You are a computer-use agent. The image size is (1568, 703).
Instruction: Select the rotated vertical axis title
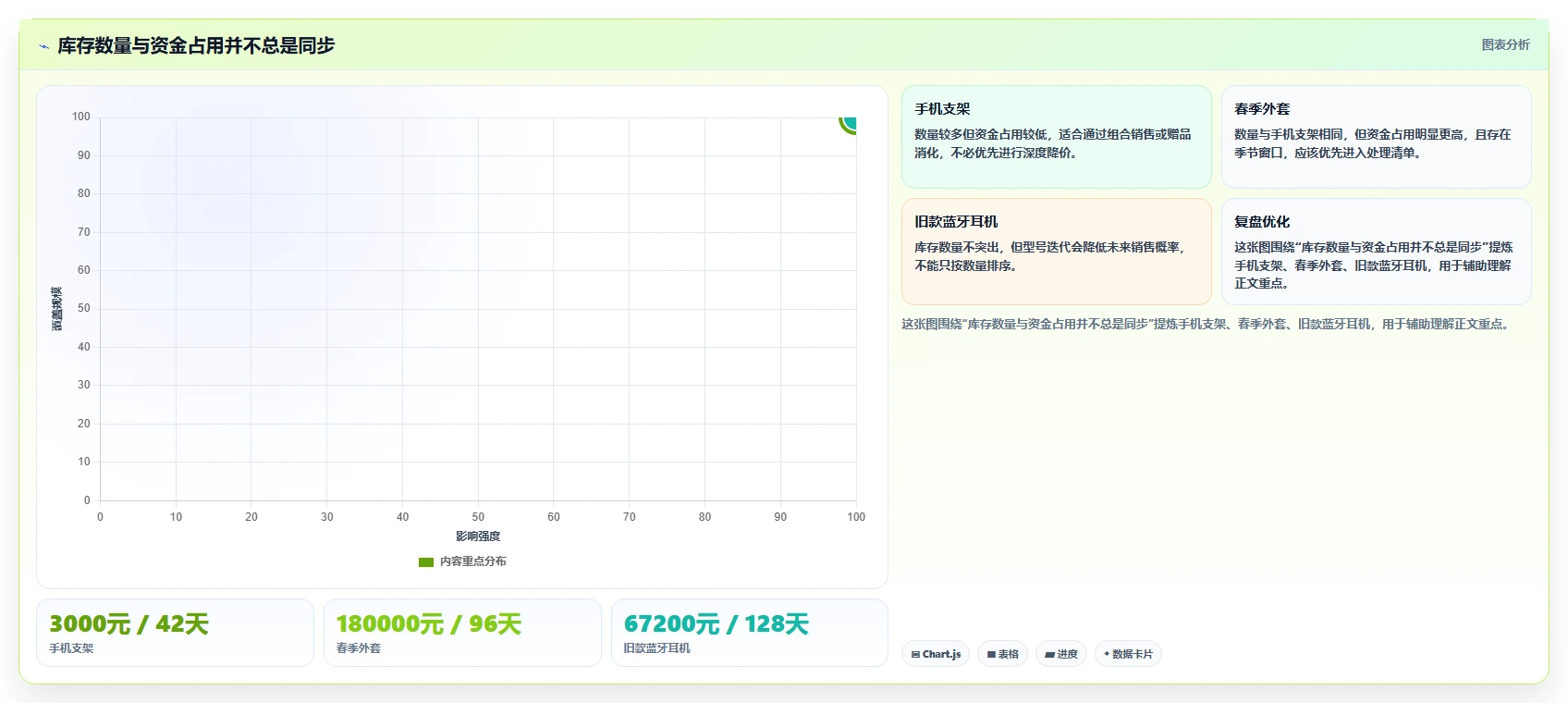[x=57, y=309]
